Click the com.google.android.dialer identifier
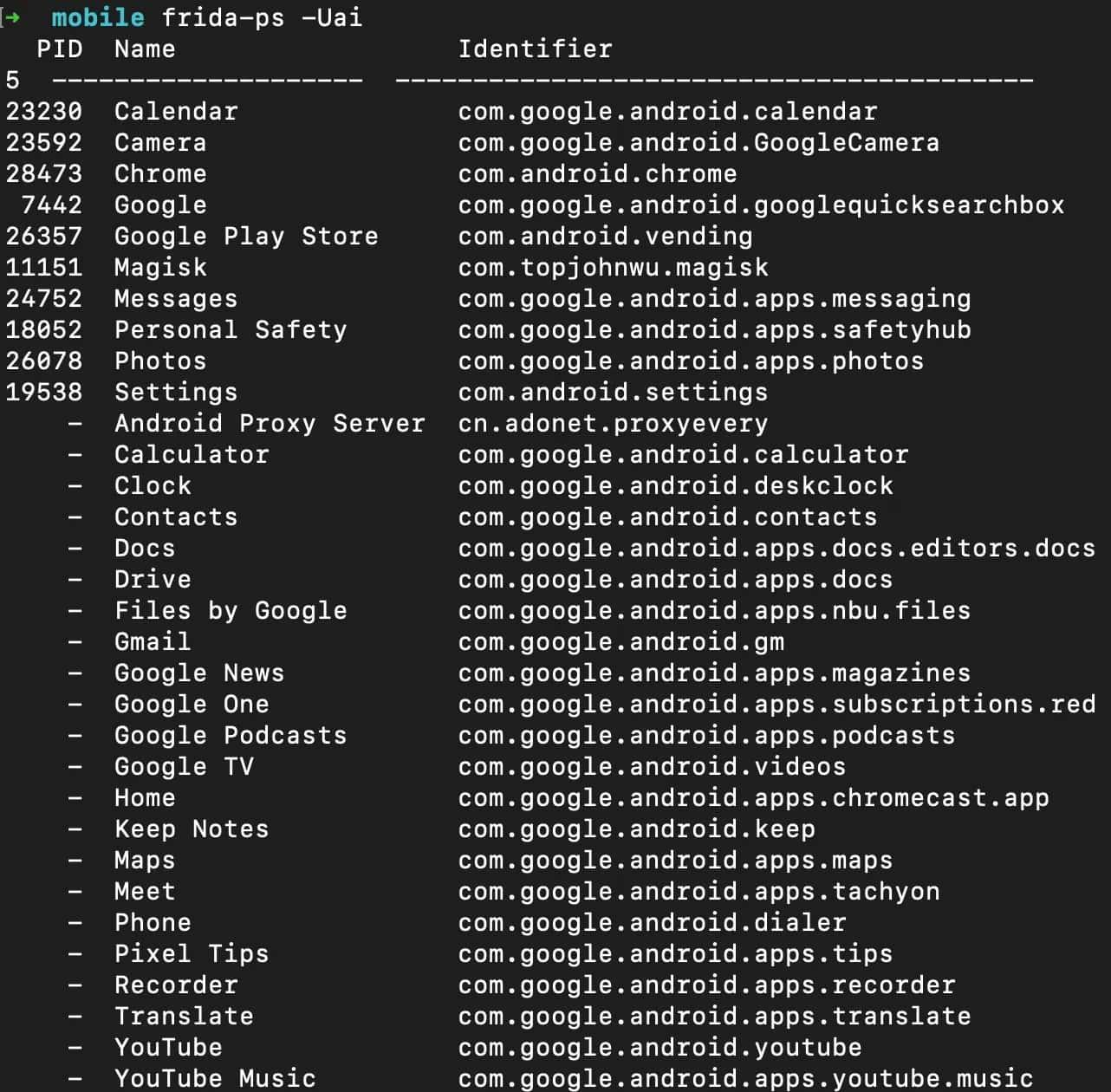Image resolution: width=1111 pixels, height=1092 pixels. pyautogui.click(x=652, y=922)
